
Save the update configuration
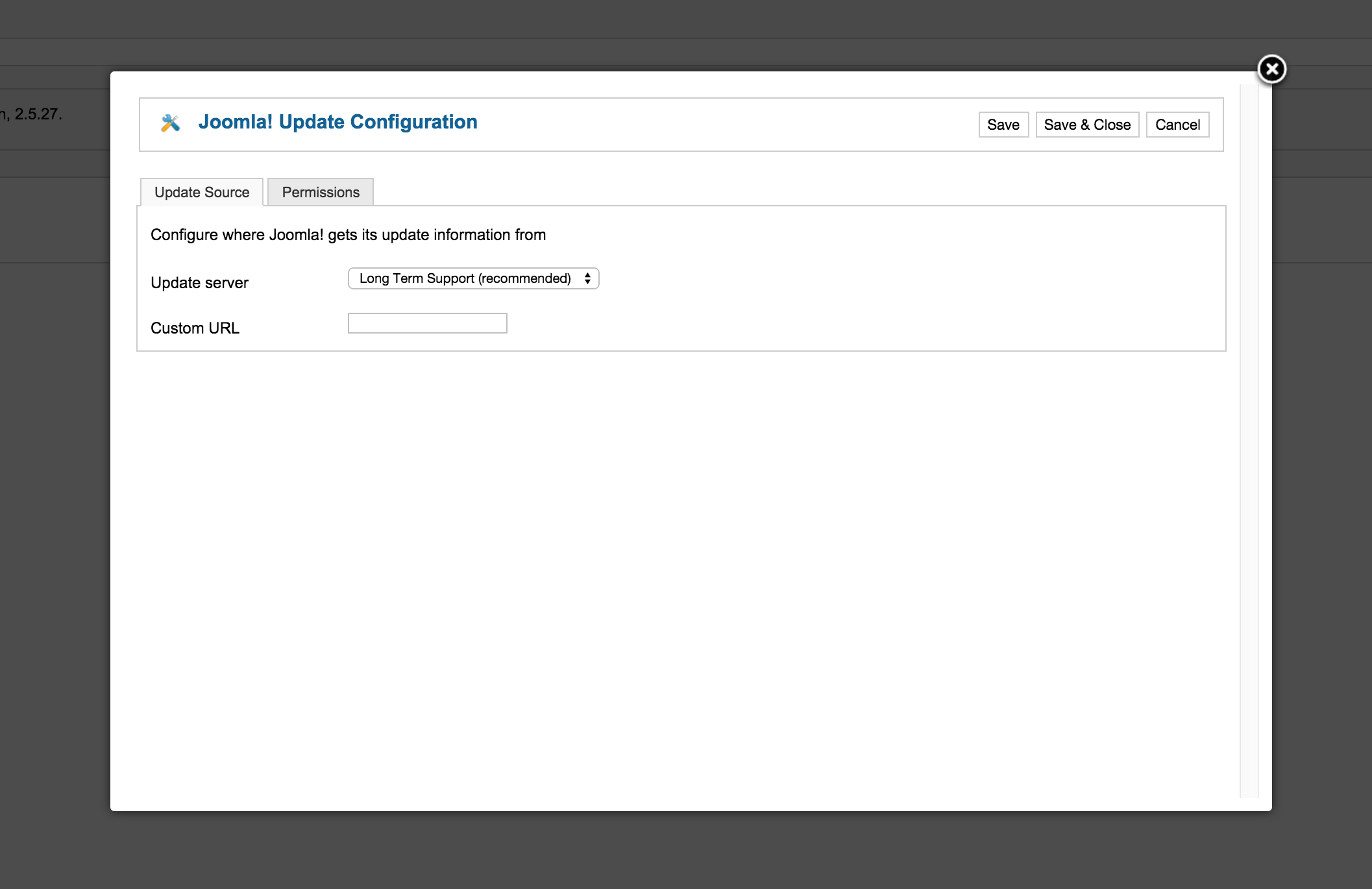(1003, 125)
